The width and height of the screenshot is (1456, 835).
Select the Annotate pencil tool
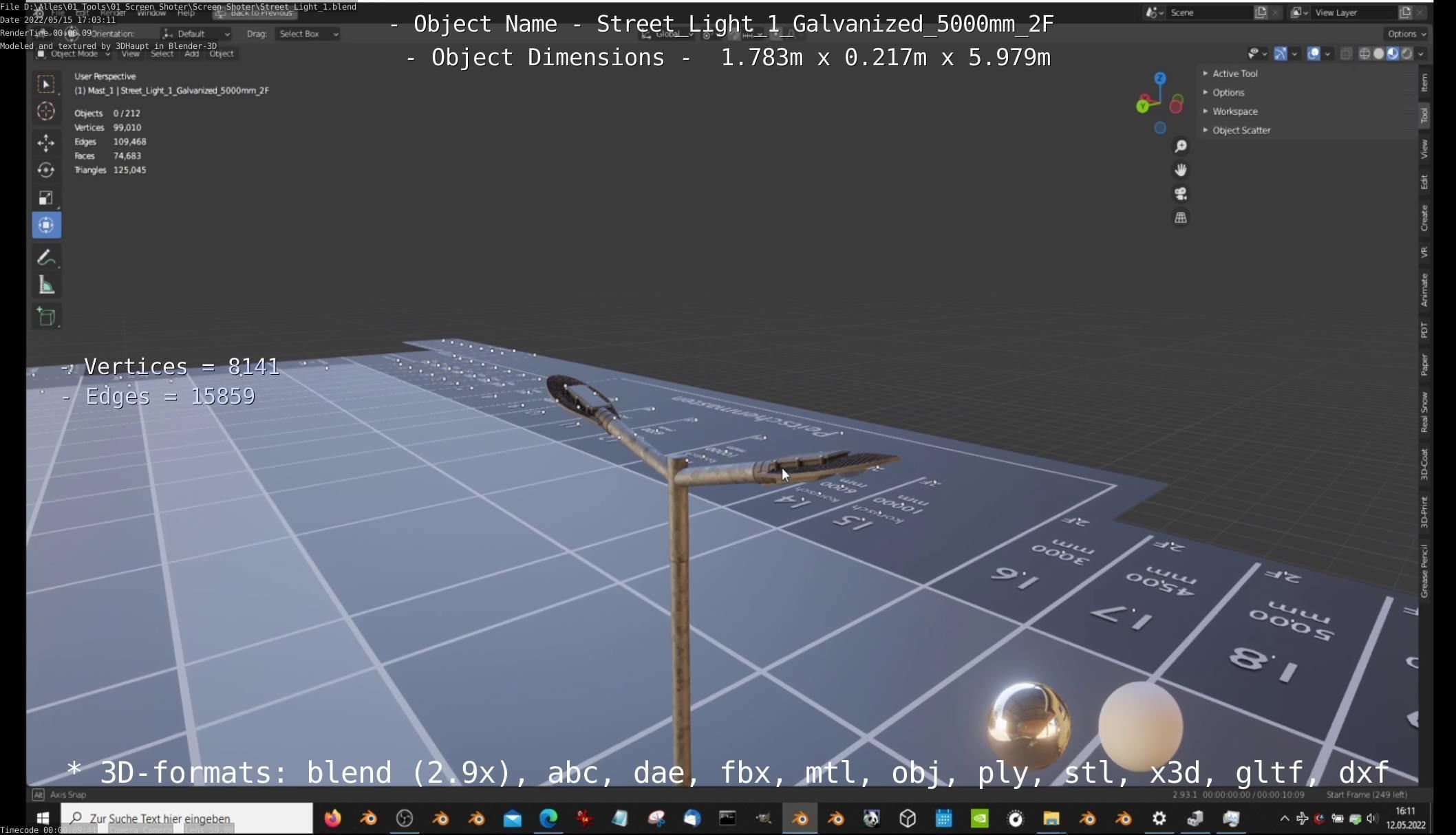(46, 257)
